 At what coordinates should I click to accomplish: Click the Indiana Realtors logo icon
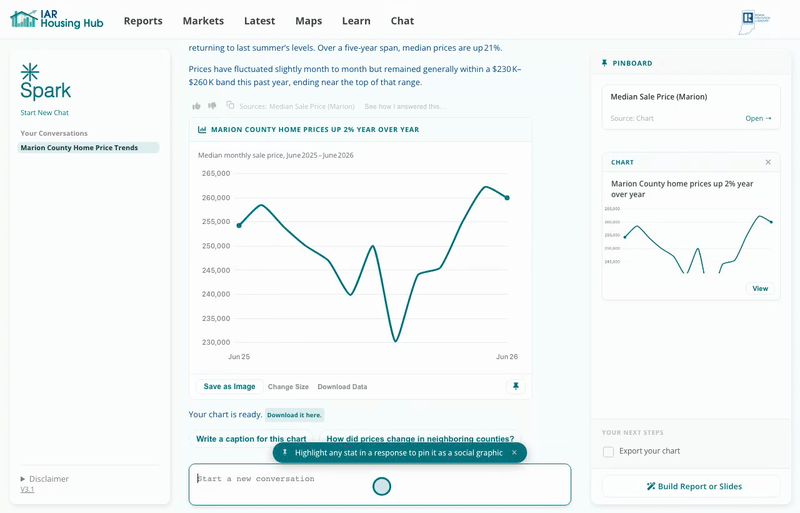click(754, 22)
